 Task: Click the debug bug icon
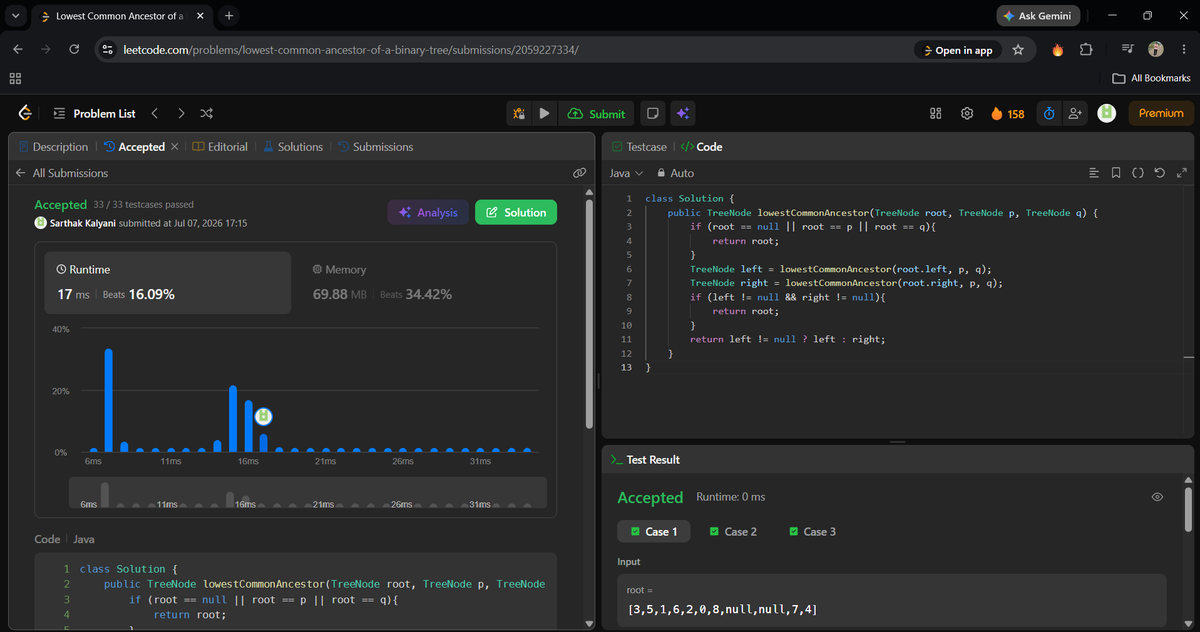[x=519, y=113]
